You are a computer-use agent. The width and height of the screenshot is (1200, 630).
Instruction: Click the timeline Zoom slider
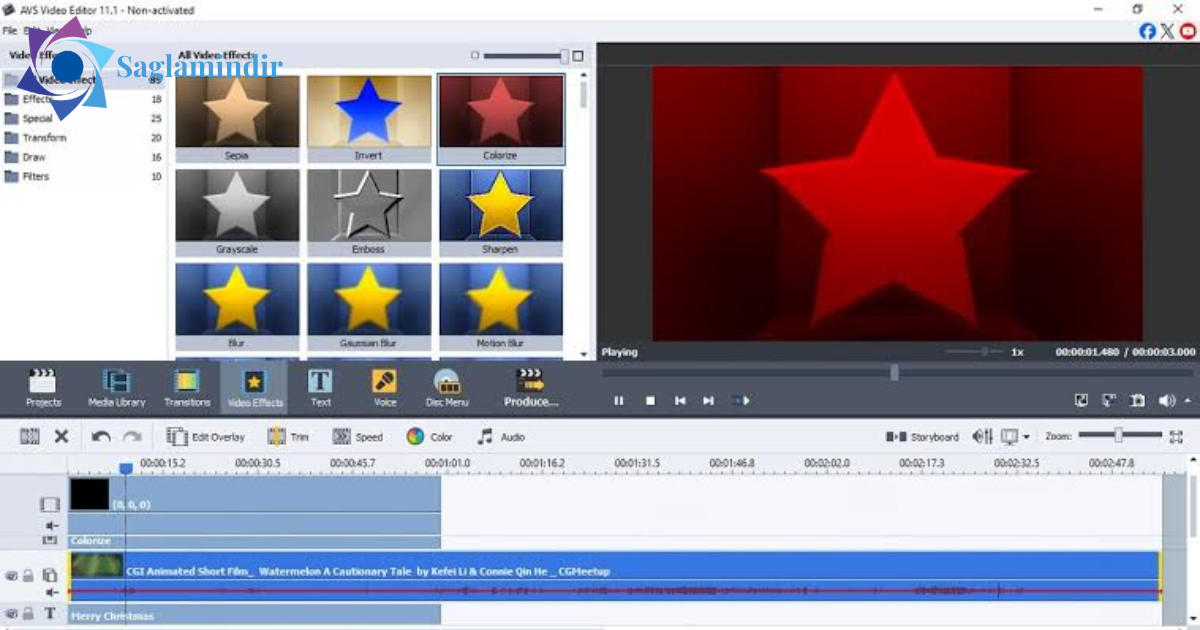1120,435
